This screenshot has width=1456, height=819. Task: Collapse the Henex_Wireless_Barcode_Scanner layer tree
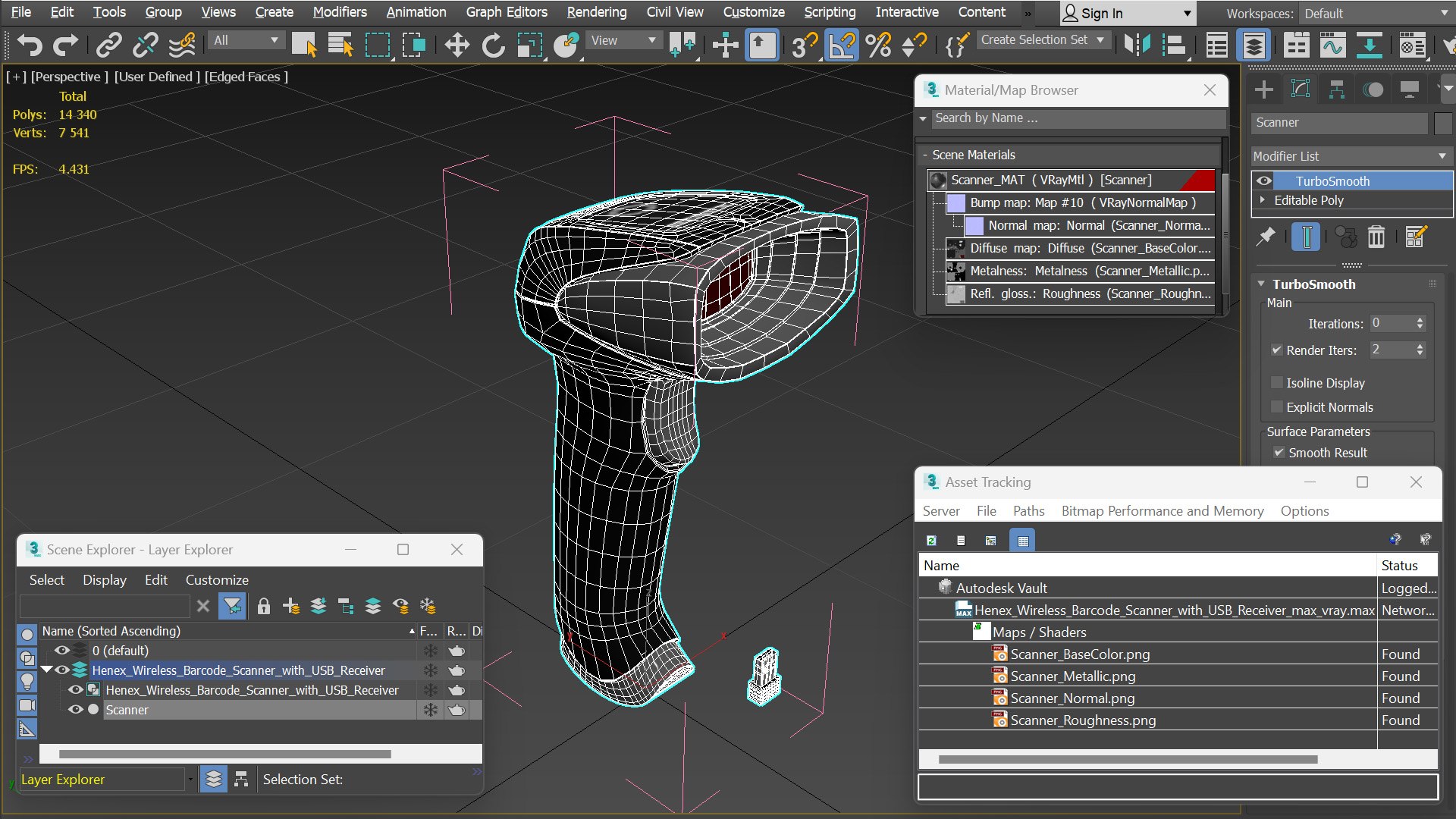[46, 670]
